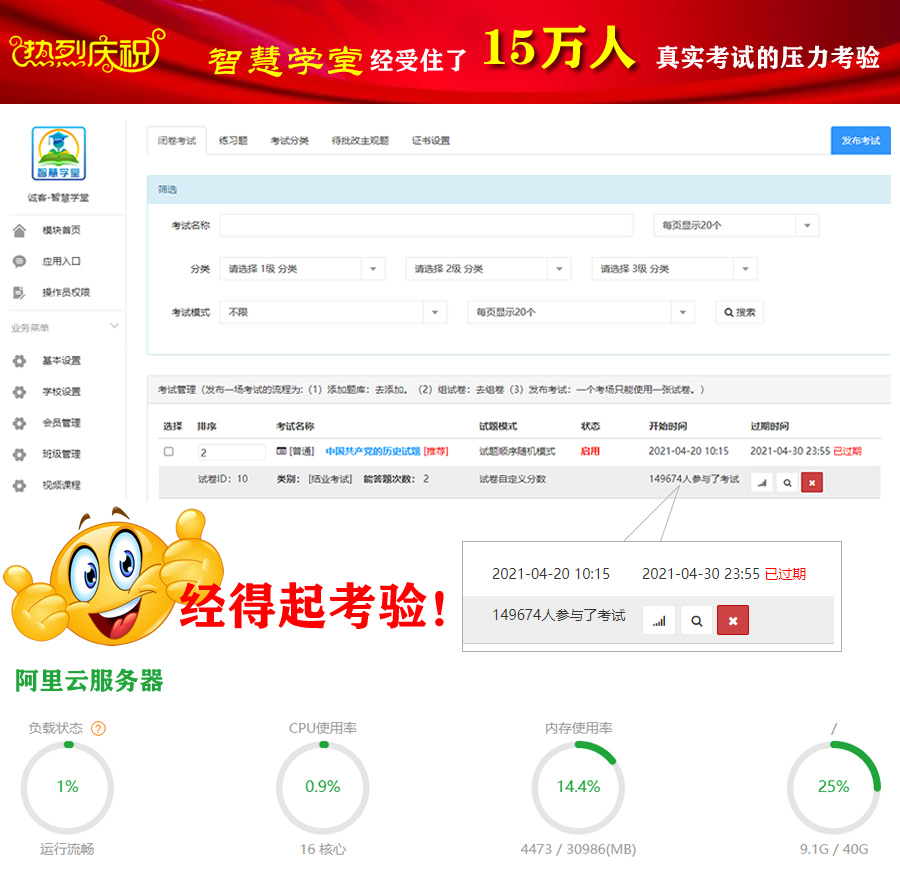Viewport: 900px width, 870px height.
Task: Switch to the 练习题 tab
Action: 233,141
